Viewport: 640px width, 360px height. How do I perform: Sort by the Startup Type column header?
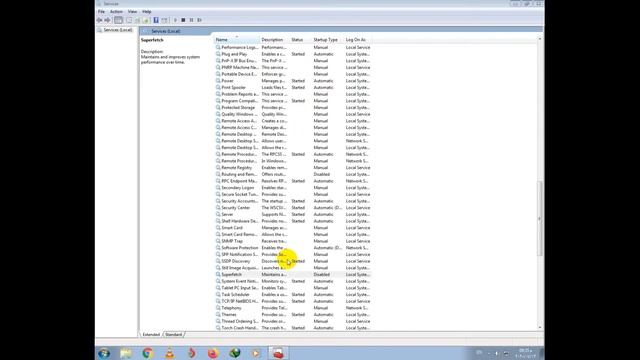click(x=328, y=40)
